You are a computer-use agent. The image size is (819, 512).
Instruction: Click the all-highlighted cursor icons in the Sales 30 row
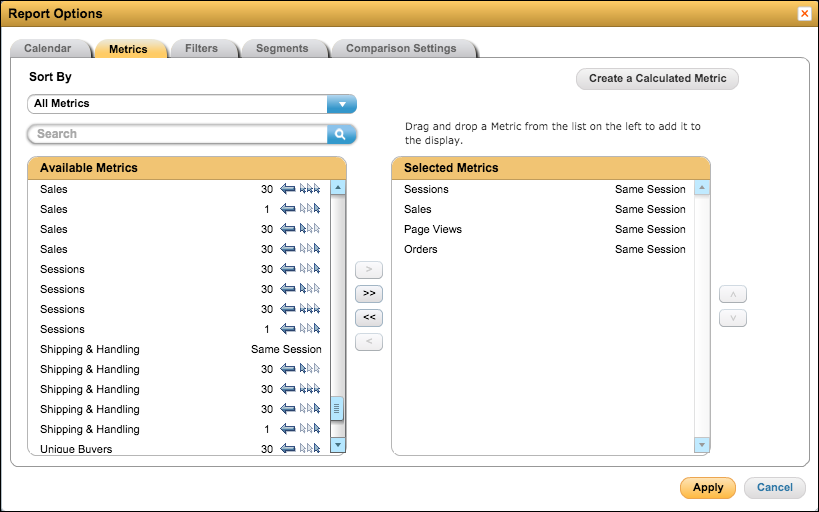[x=310, y=189]
